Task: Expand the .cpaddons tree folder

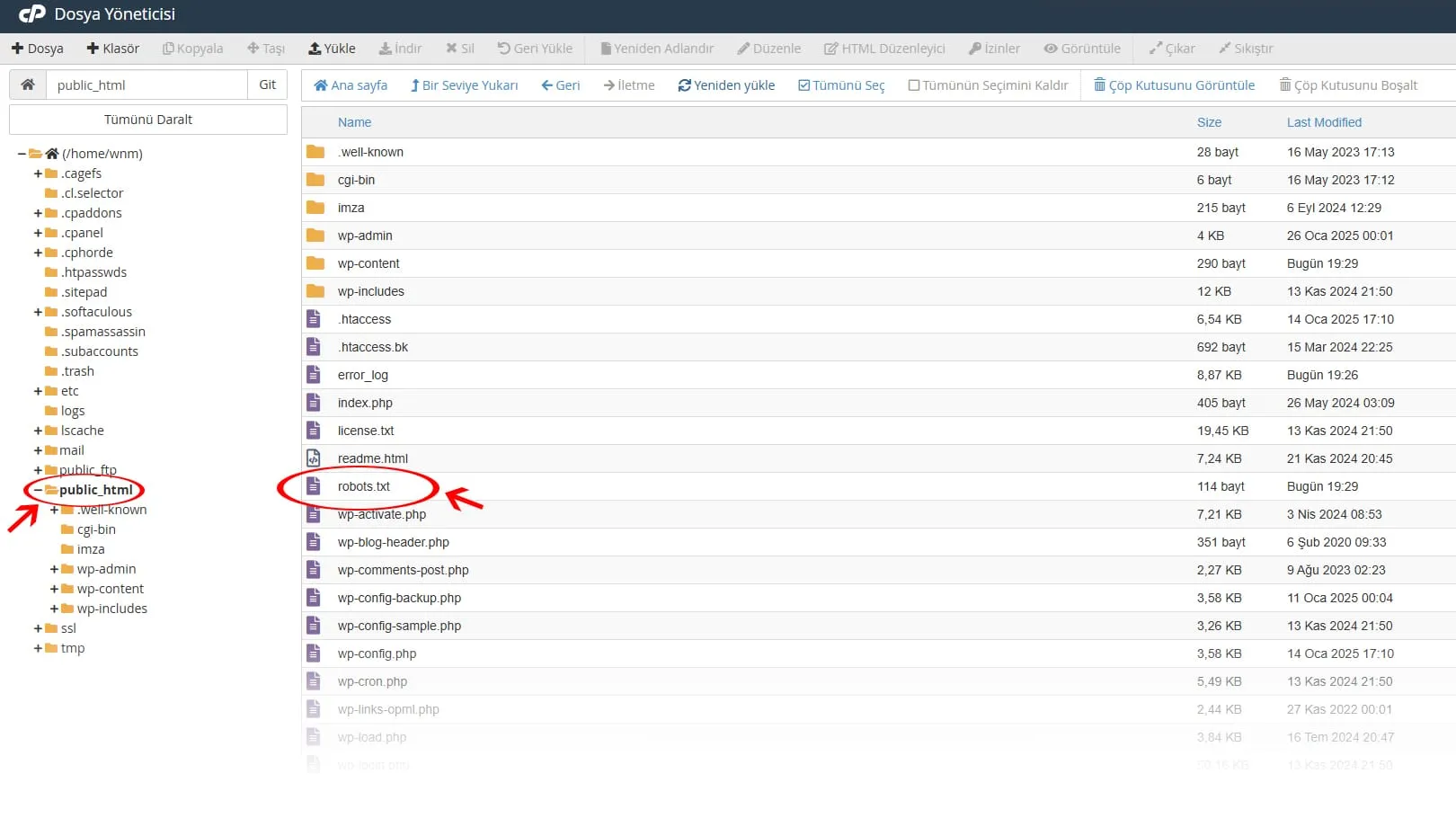Action: click(38, 213)
